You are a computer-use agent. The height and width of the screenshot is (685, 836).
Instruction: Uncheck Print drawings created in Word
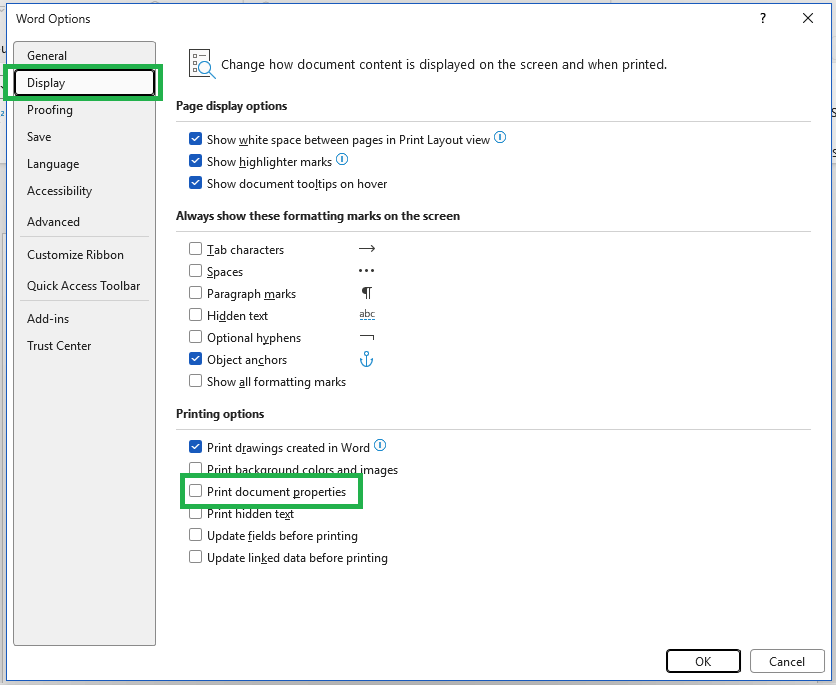coord(196,447)
